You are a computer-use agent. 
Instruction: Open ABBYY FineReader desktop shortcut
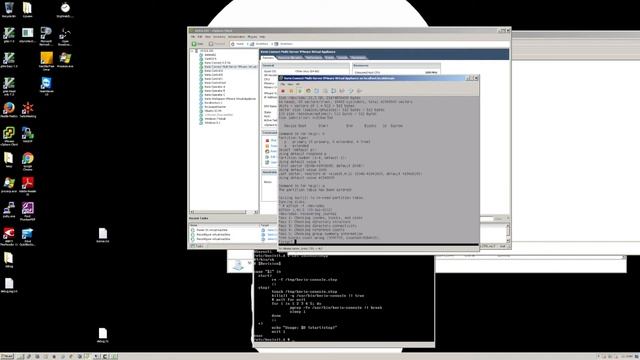click(x=9, y=236)
